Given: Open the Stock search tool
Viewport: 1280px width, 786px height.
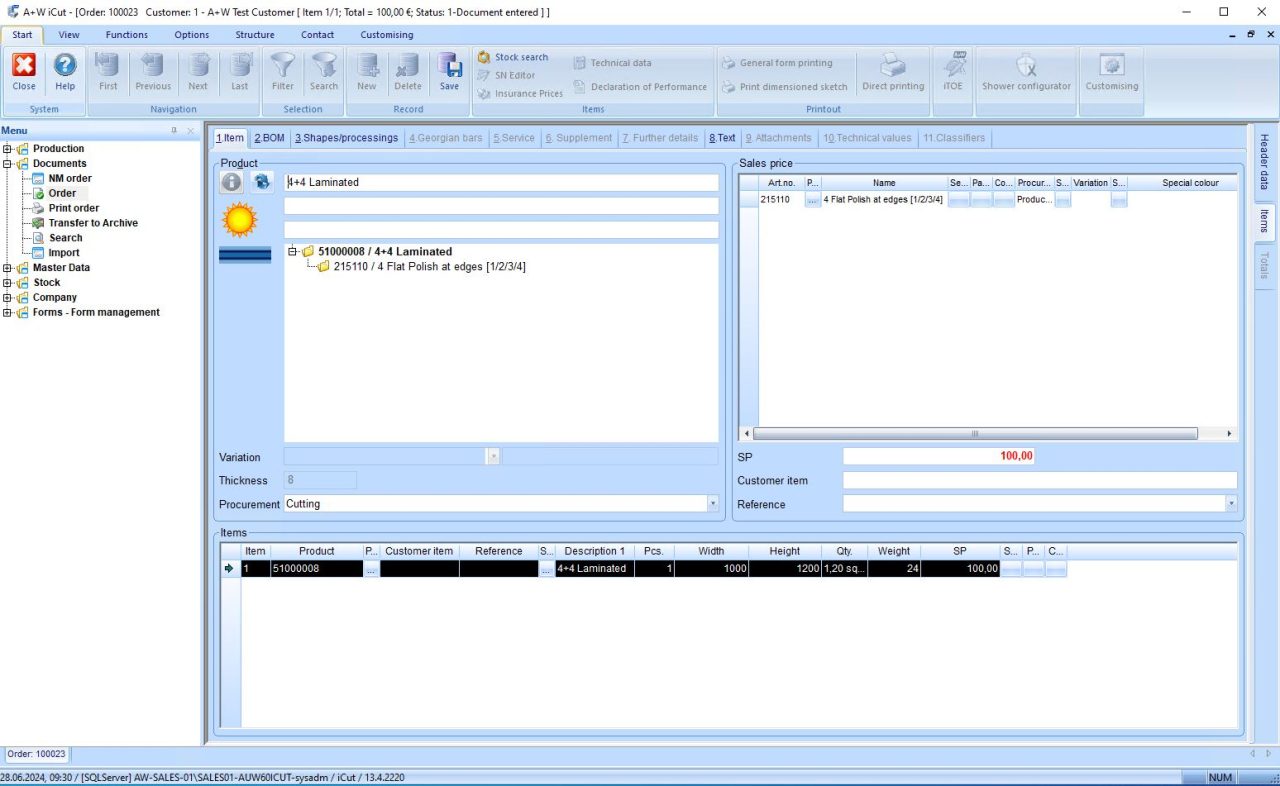Looking at the screenshot, I should (x=517, y=57).
